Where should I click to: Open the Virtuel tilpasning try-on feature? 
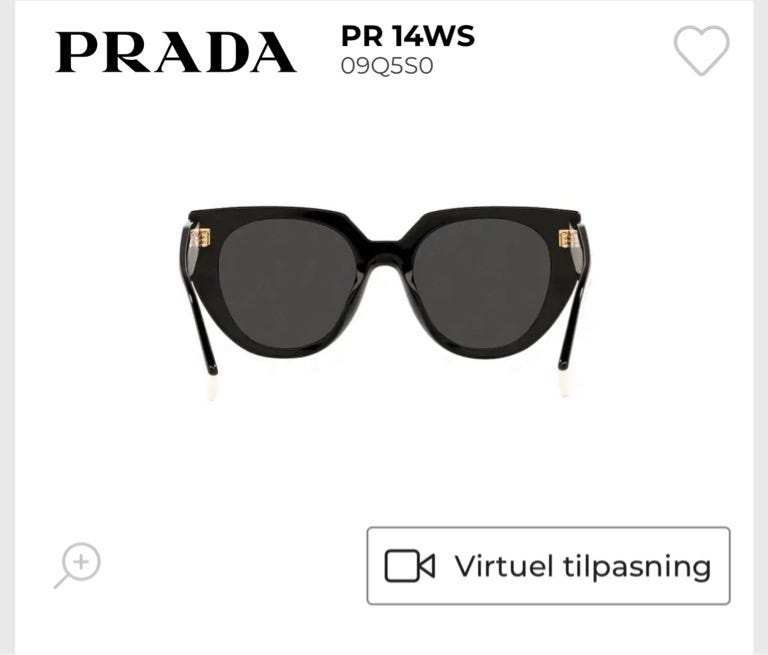(549, 566)
